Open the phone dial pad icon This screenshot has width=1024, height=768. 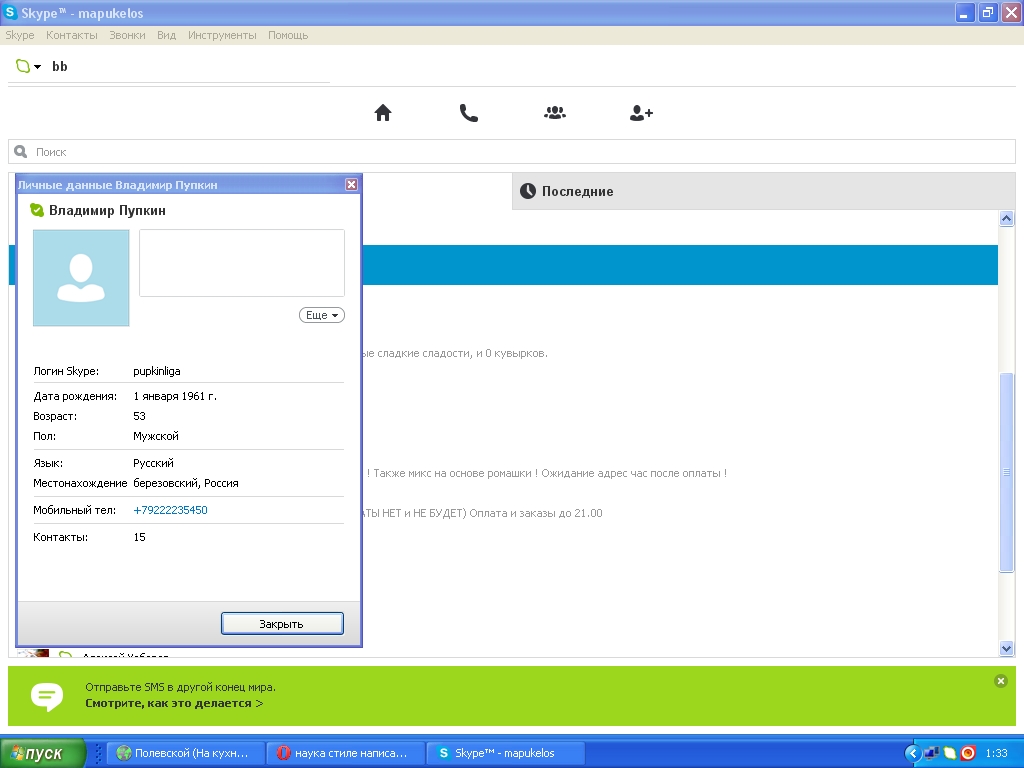coord(469,113)
